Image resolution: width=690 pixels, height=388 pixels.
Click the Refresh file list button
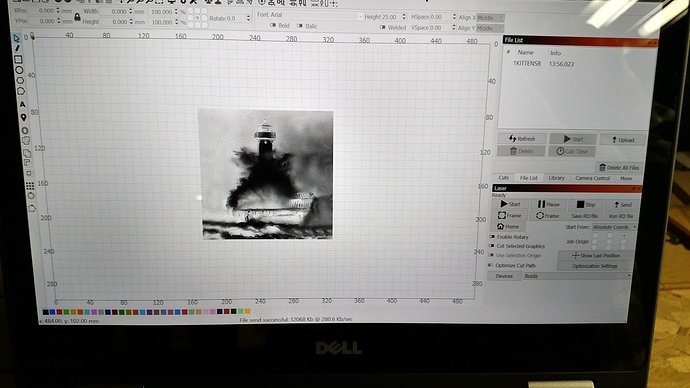click(x=522, y=139)
